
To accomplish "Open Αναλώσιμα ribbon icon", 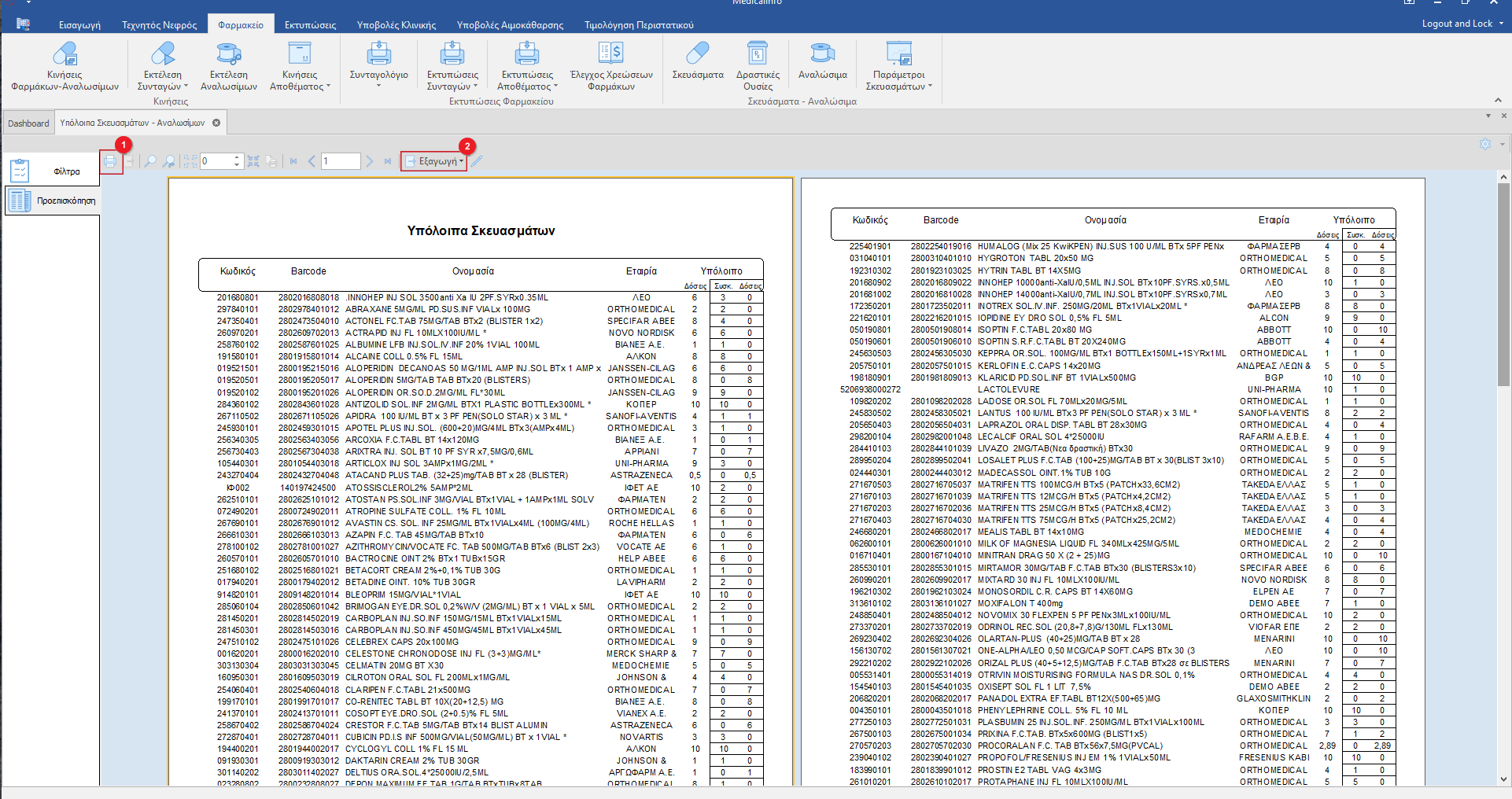I will (x=822, y=62).
